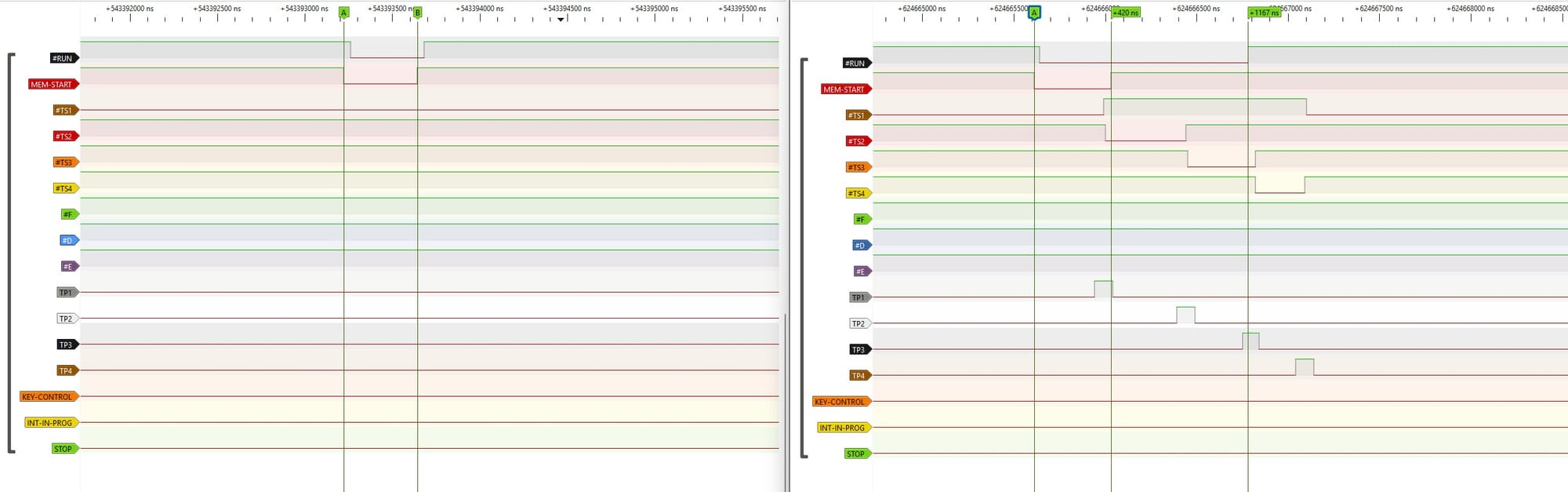
Task: Select the STOP channel label in right panel
Action: tap(858, 454)
